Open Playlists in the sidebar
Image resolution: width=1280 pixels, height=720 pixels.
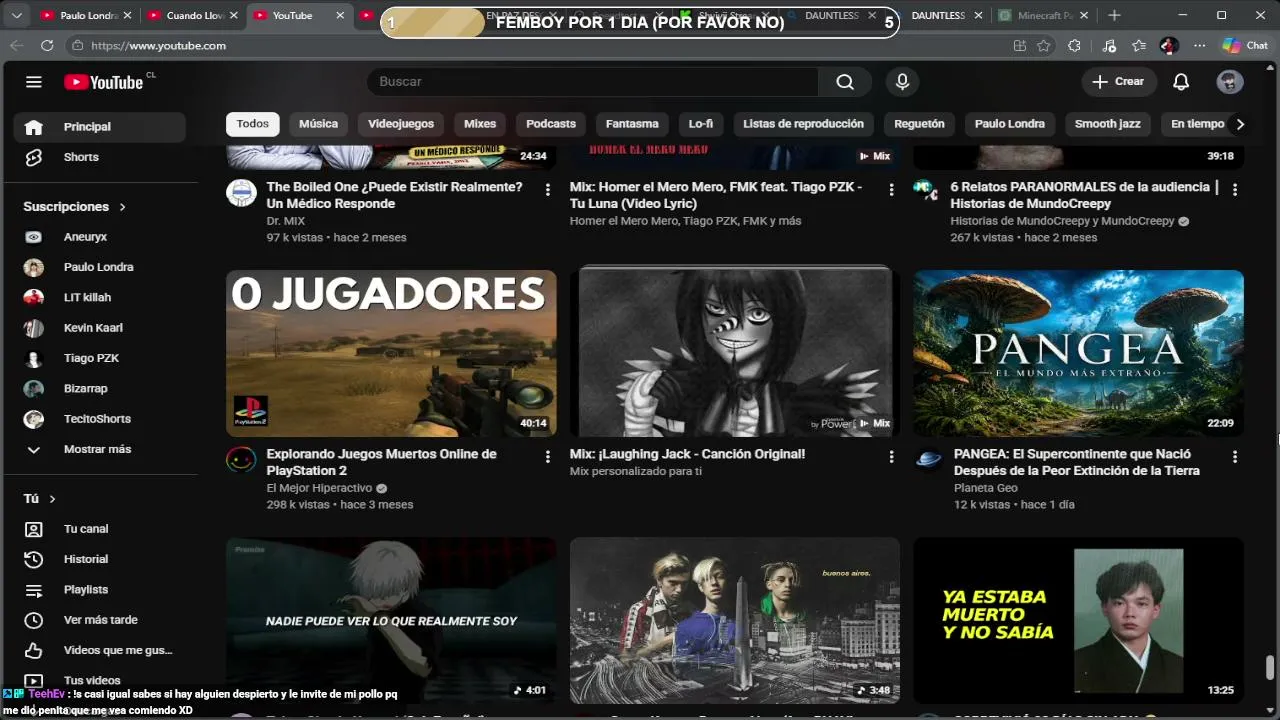(100, 589)
